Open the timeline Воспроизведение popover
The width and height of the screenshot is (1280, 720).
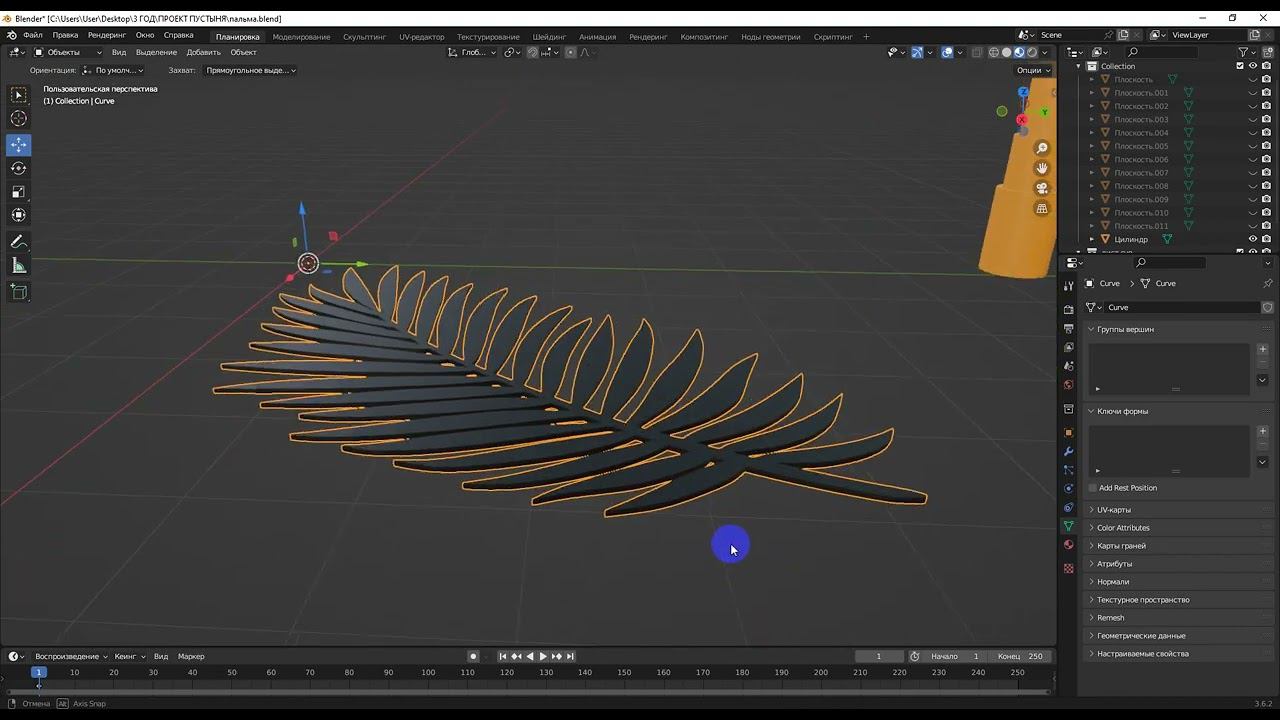tap(70, 656)
